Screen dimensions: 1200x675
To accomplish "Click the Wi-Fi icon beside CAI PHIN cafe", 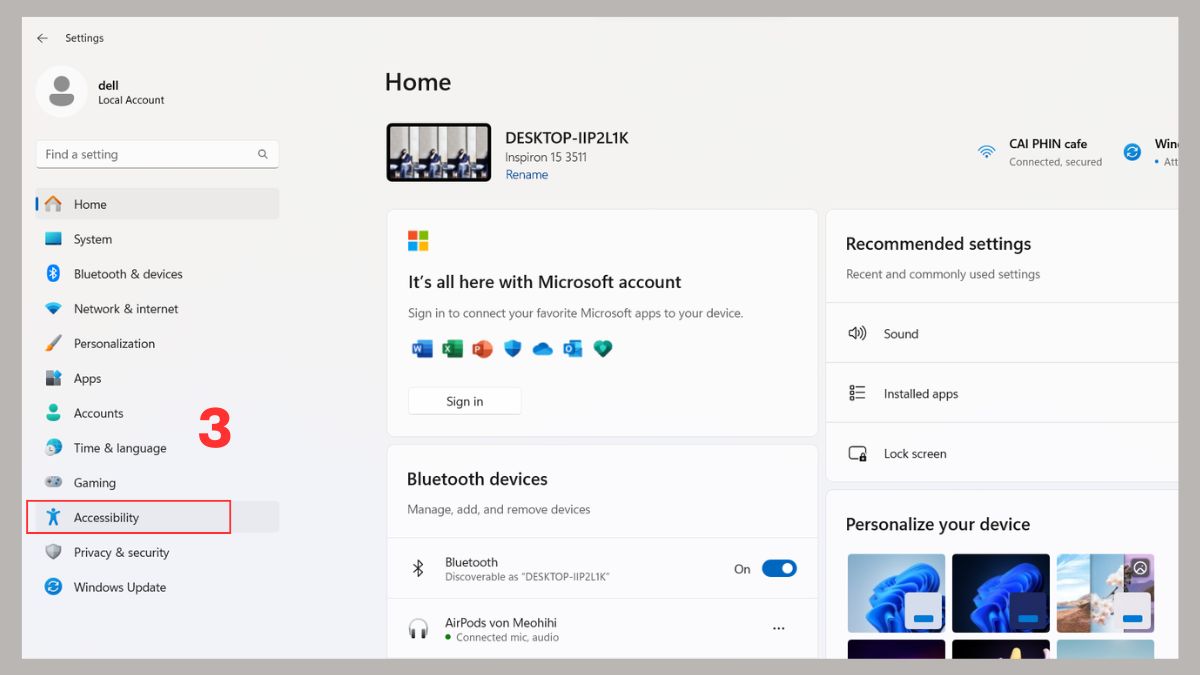I will point(987,152).
